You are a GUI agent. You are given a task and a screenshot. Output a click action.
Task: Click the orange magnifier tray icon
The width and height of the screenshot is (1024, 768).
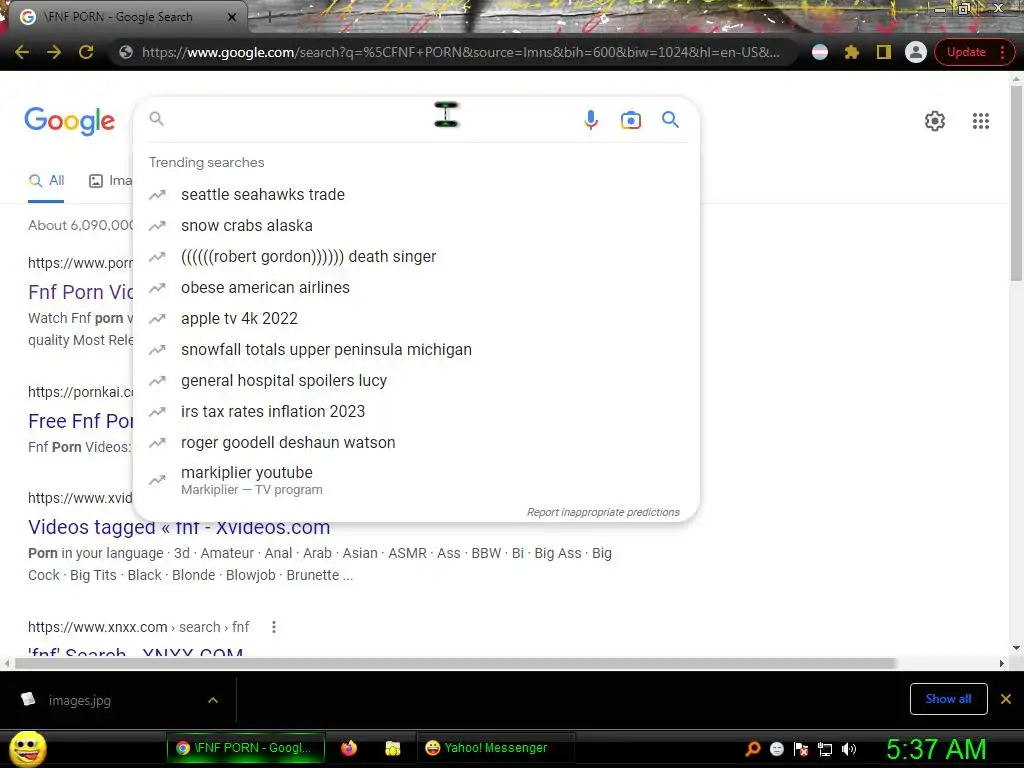pos(753,748)
